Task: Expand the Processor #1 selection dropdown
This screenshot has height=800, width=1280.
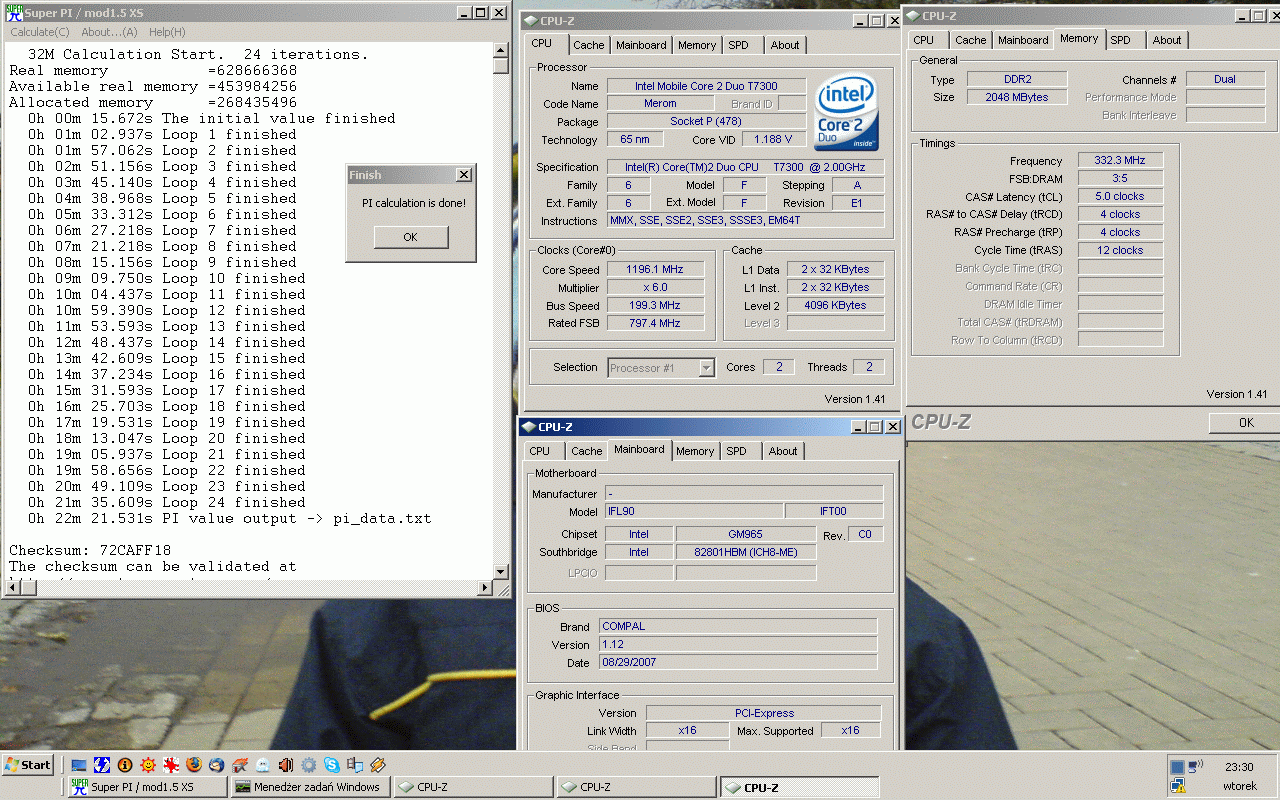Action: pos(706,368)
